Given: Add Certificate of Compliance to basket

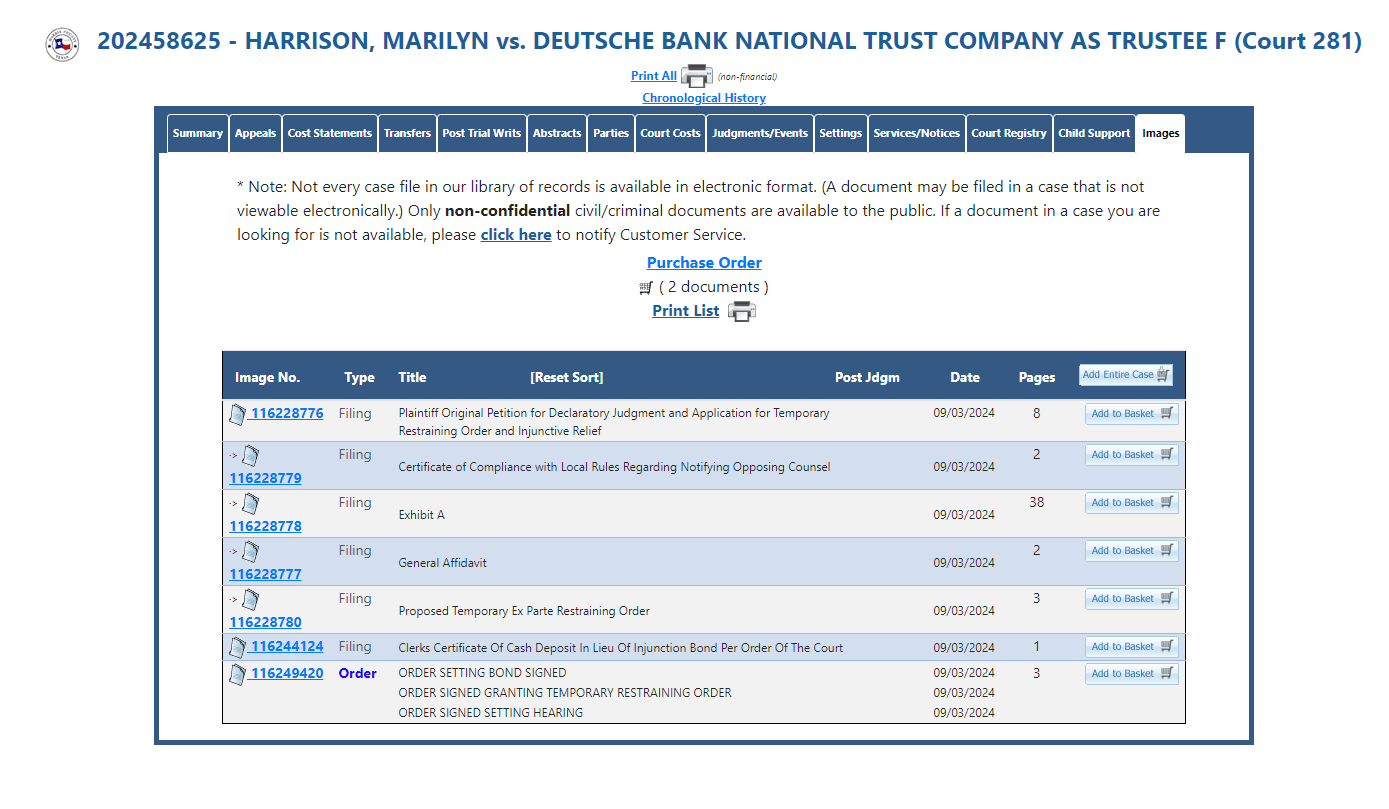Looking at the screenshot, I should [x=1132, y=455].
